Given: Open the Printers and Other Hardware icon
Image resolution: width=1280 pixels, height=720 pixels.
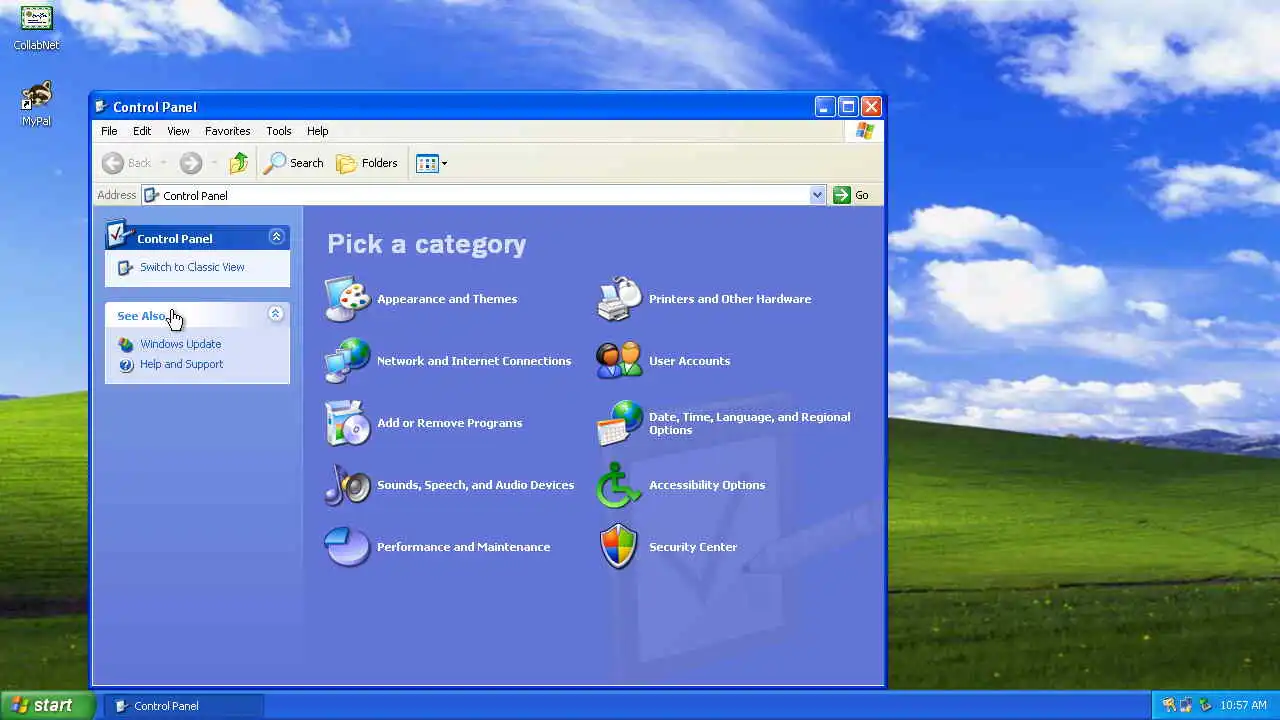Looking at the screenshot, I should (619, 299).
